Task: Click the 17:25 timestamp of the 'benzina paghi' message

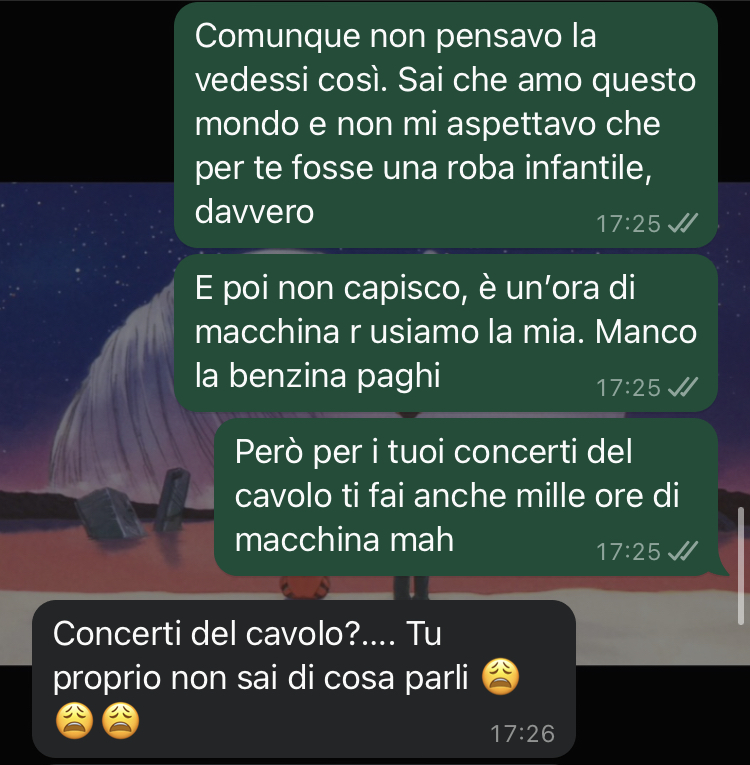Action: [x=628, y=388]
